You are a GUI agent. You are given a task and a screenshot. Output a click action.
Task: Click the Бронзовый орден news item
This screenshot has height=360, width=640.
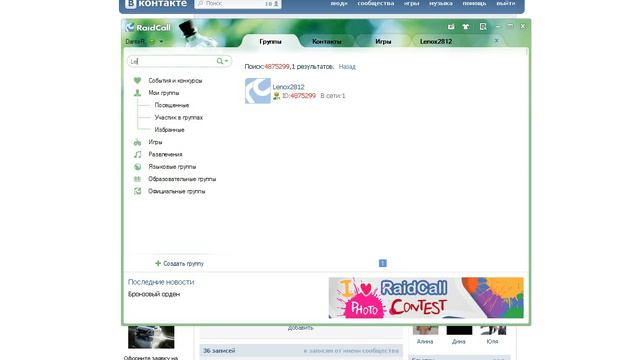click(x=154, y=294)
